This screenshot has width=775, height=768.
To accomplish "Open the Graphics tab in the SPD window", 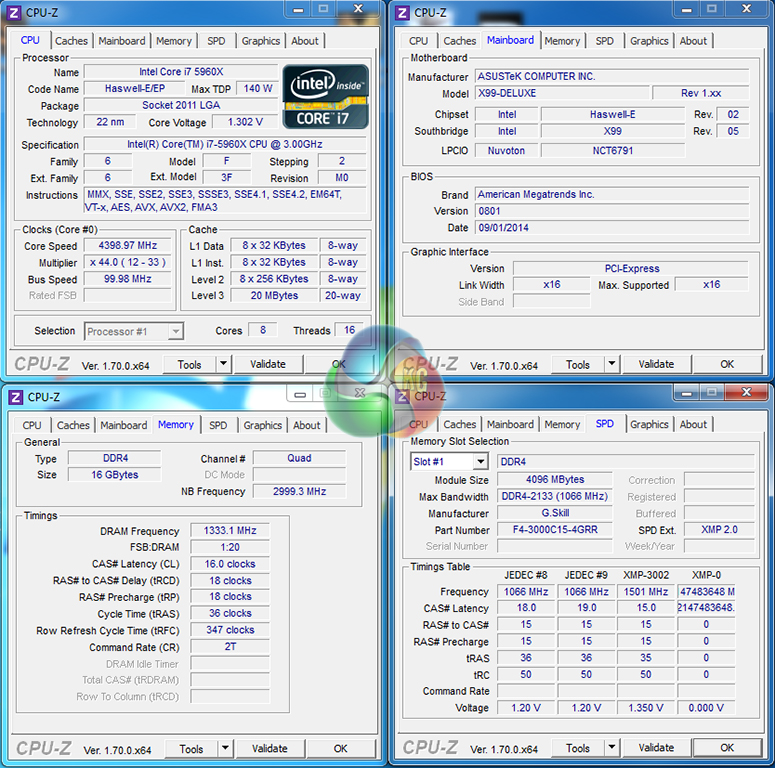I will pyautogui.click(x=649, y=424).
